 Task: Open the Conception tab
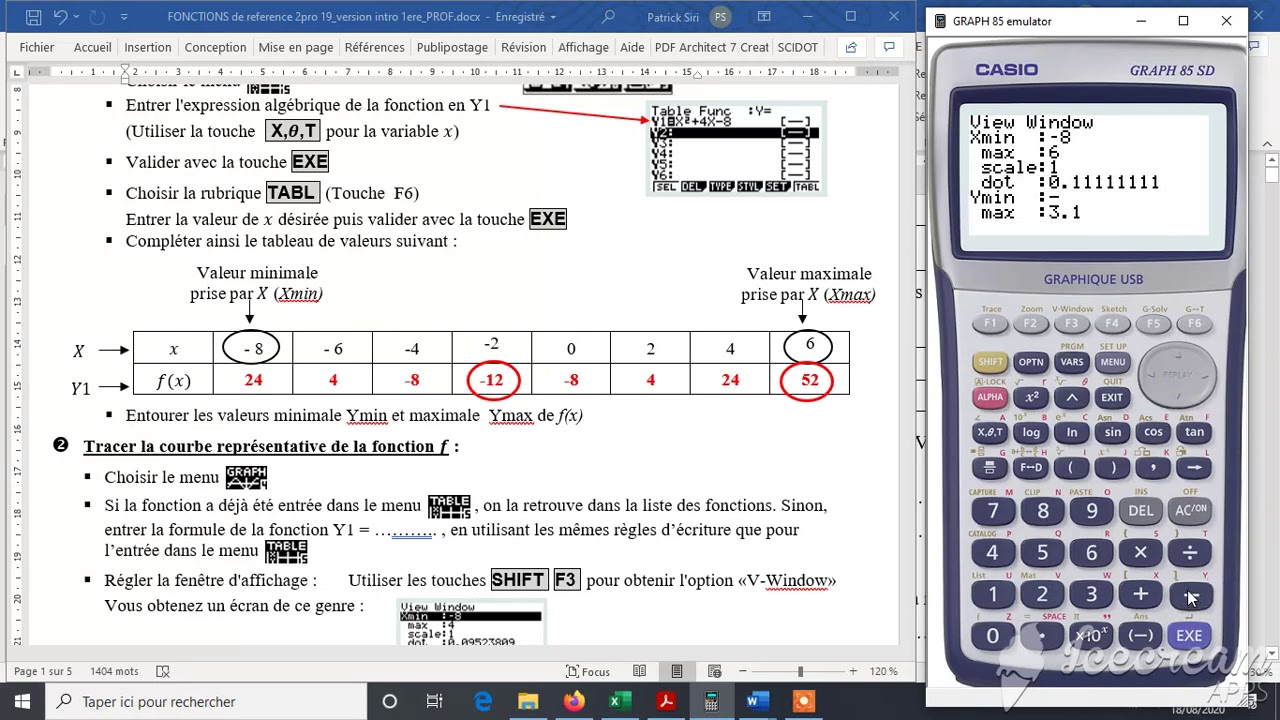(215, 47)
